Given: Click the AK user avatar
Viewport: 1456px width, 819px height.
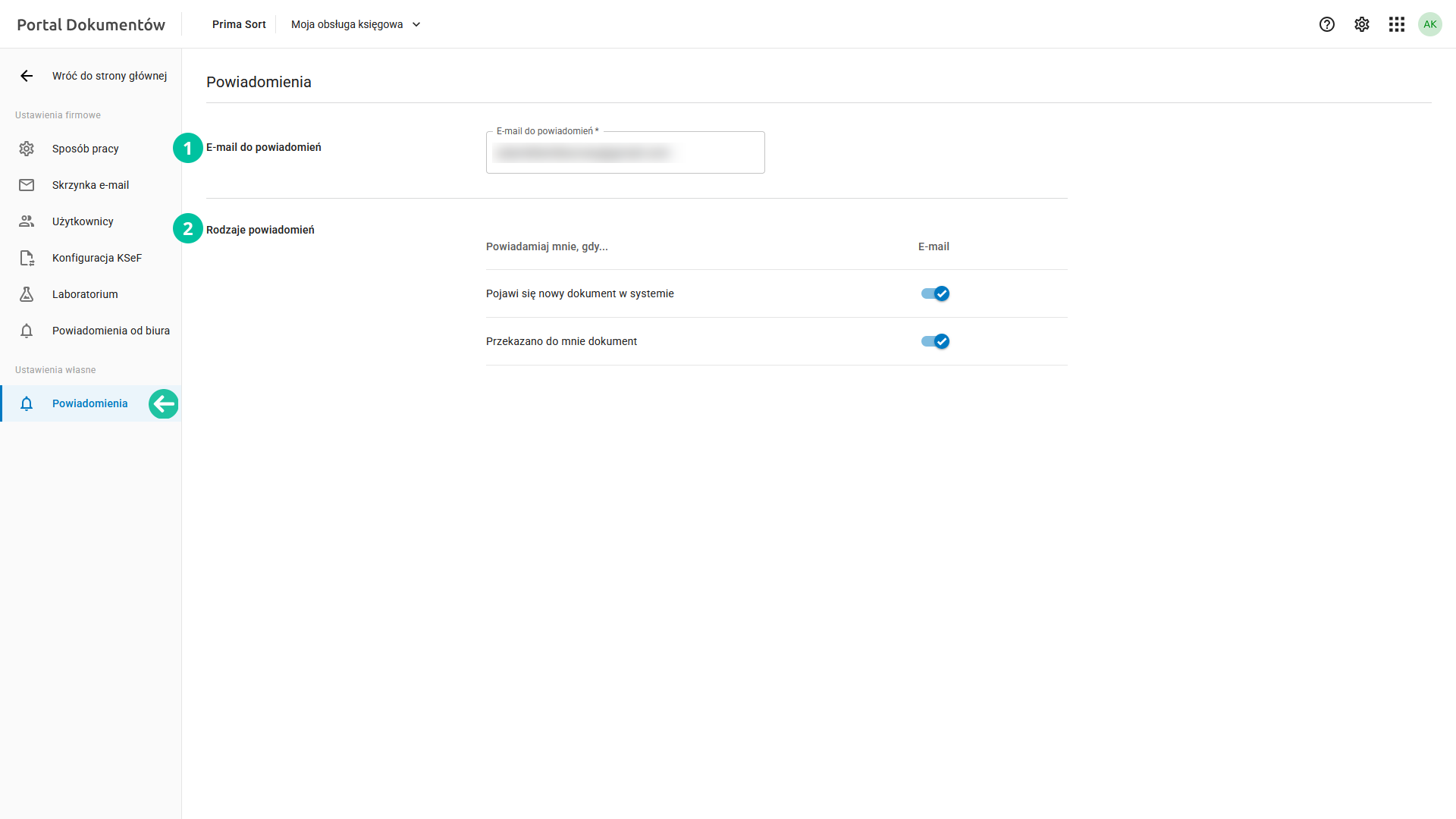Looking at the screenshot, I should [1430, 24].
